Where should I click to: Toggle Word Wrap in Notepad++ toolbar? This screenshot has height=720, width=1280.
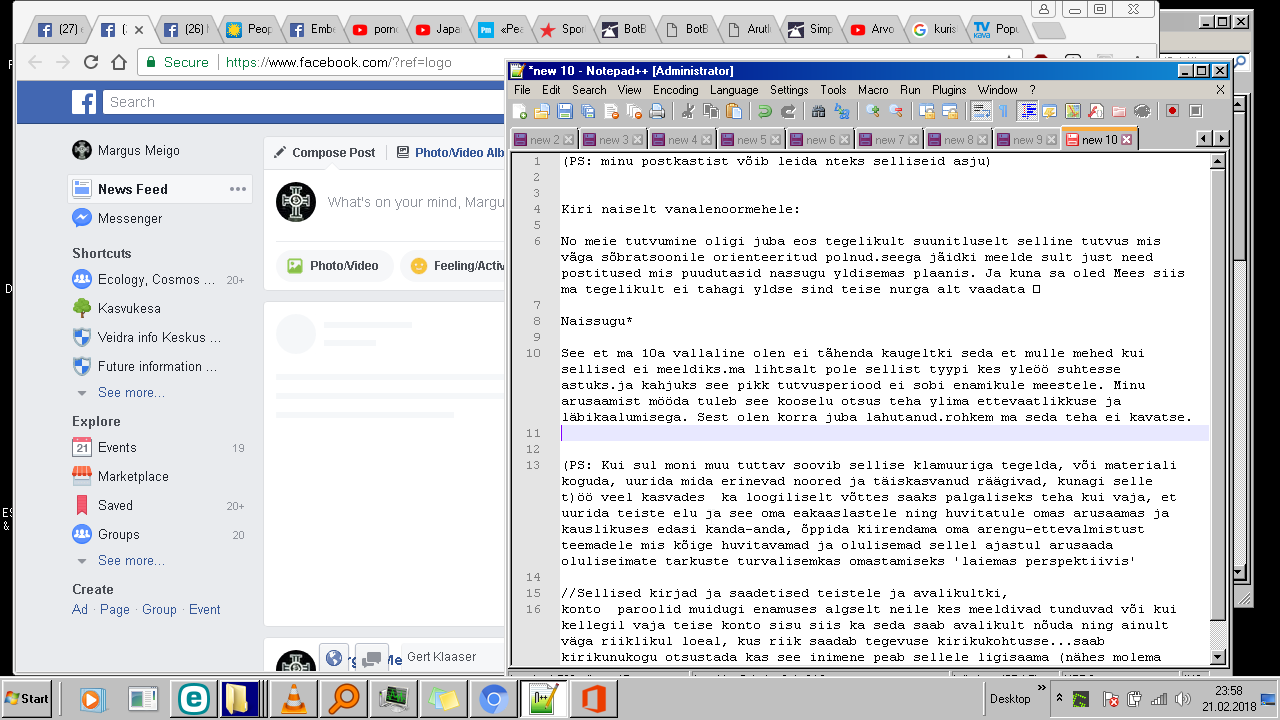pyautogui.click(x=982, y=111)
